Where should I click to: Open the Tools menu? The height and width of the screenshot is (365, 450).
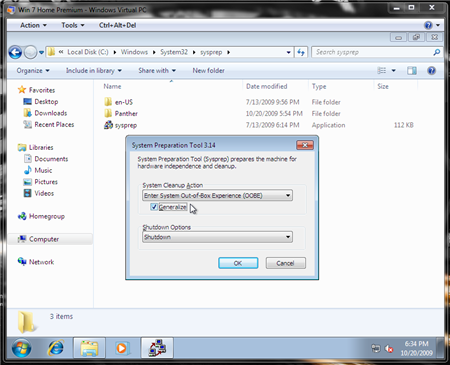coord(73,25)
